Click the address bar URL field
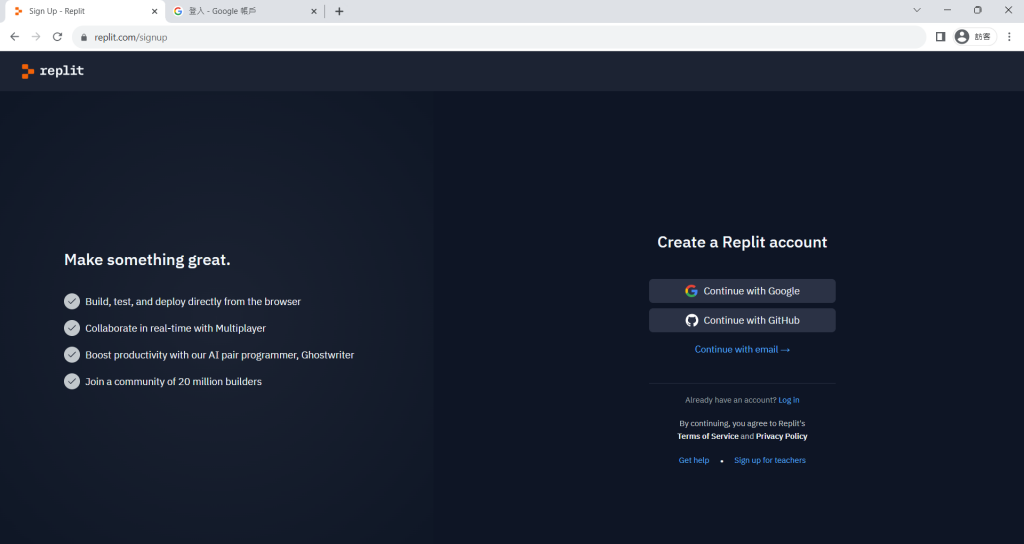 pos(499,37)
